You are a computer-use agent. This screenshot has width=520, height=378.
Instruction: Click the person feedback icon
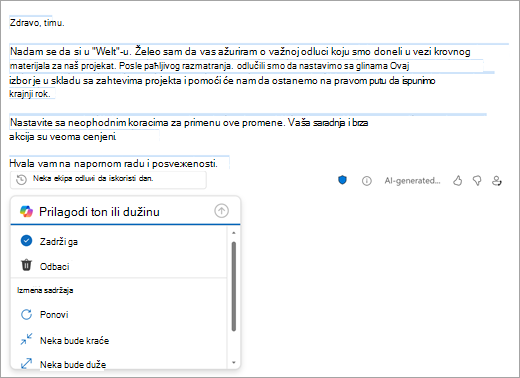[497, 181]
